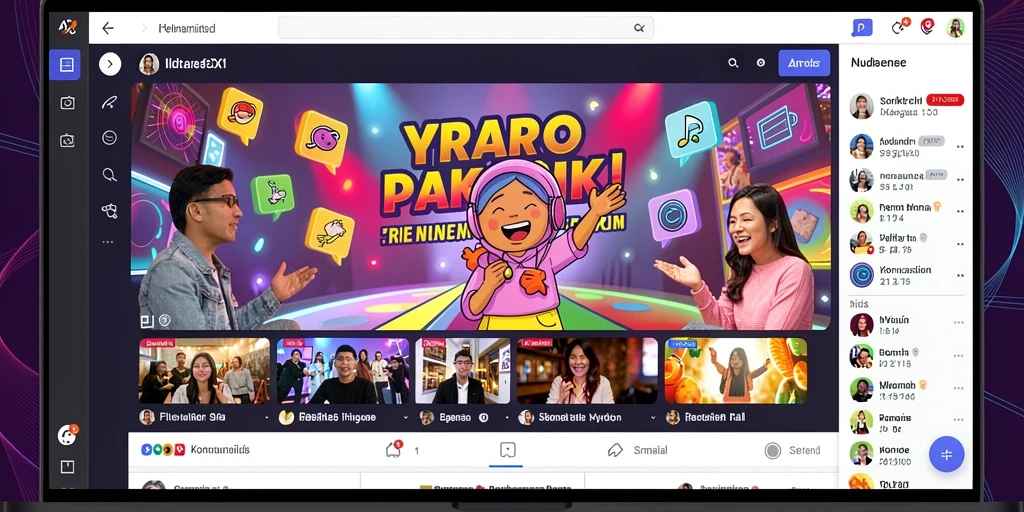Image resolution: width=1024 pixels, height=512 pixels.
Task: Open notifications icon with red badge, top right
Action: point(901,27)
